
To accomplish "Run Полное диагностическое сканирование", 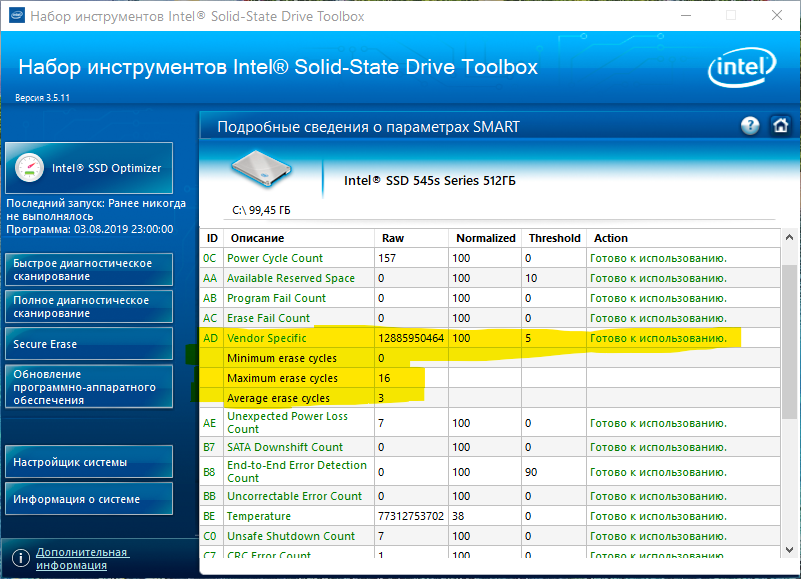I will coord(89,307).
